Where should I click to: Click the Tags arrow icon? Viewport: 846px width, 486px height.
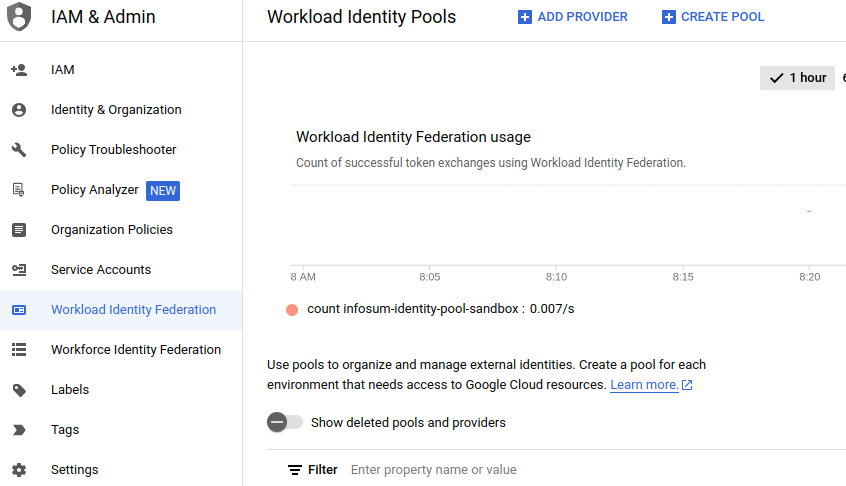click(x=19, y=430)
